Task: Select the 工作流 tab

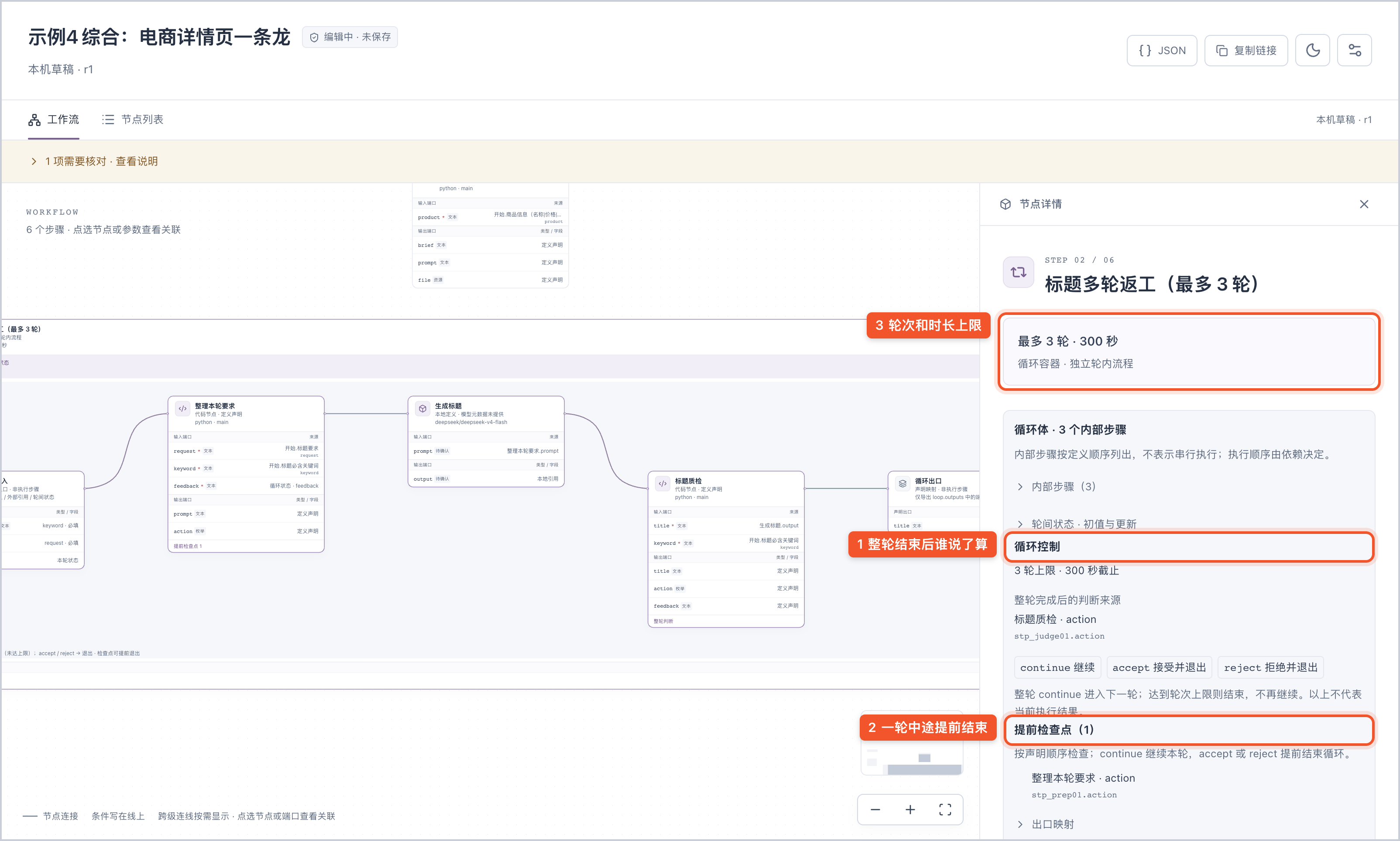Action: coord(54,120)
